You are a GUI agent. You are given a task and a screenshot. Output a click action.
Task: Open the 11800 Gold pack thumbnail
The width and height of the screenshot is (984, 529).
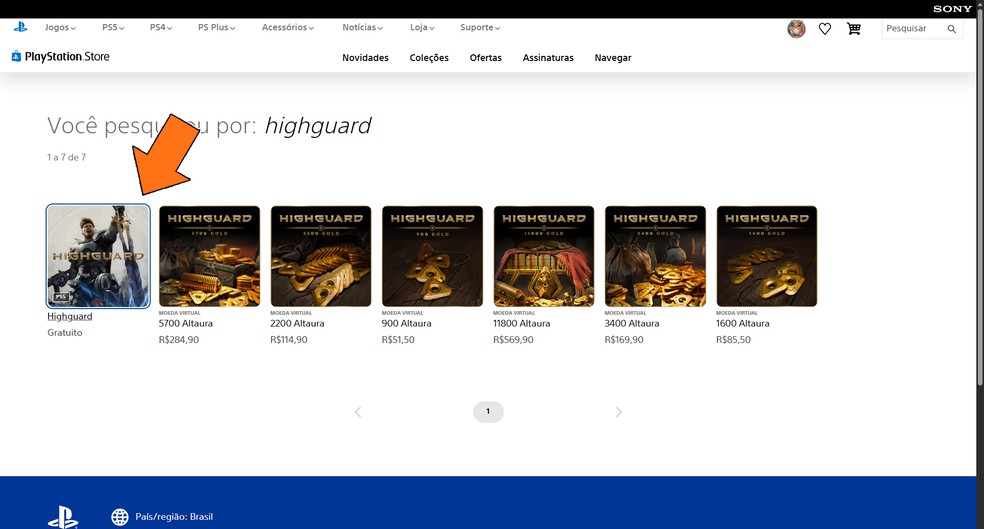point(543,256)
